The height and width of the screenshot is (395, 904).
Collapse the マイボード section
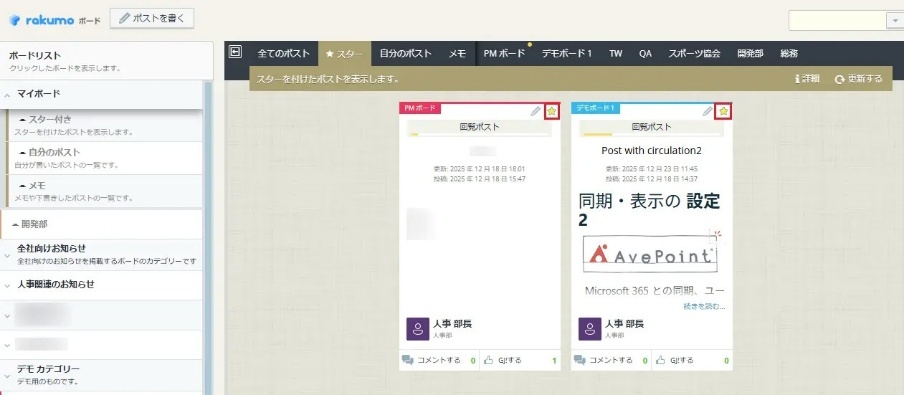click(x=7, y=94)
